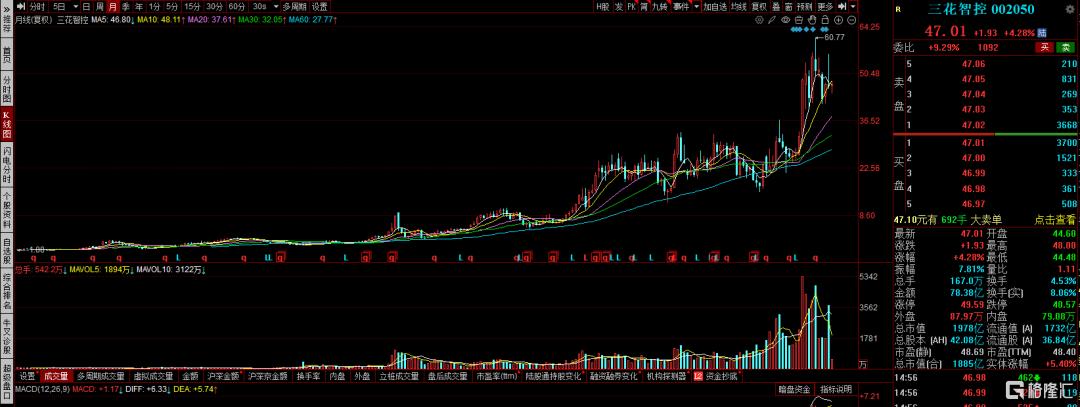Open 设置 in top period toolbar

tap(320, 6)
